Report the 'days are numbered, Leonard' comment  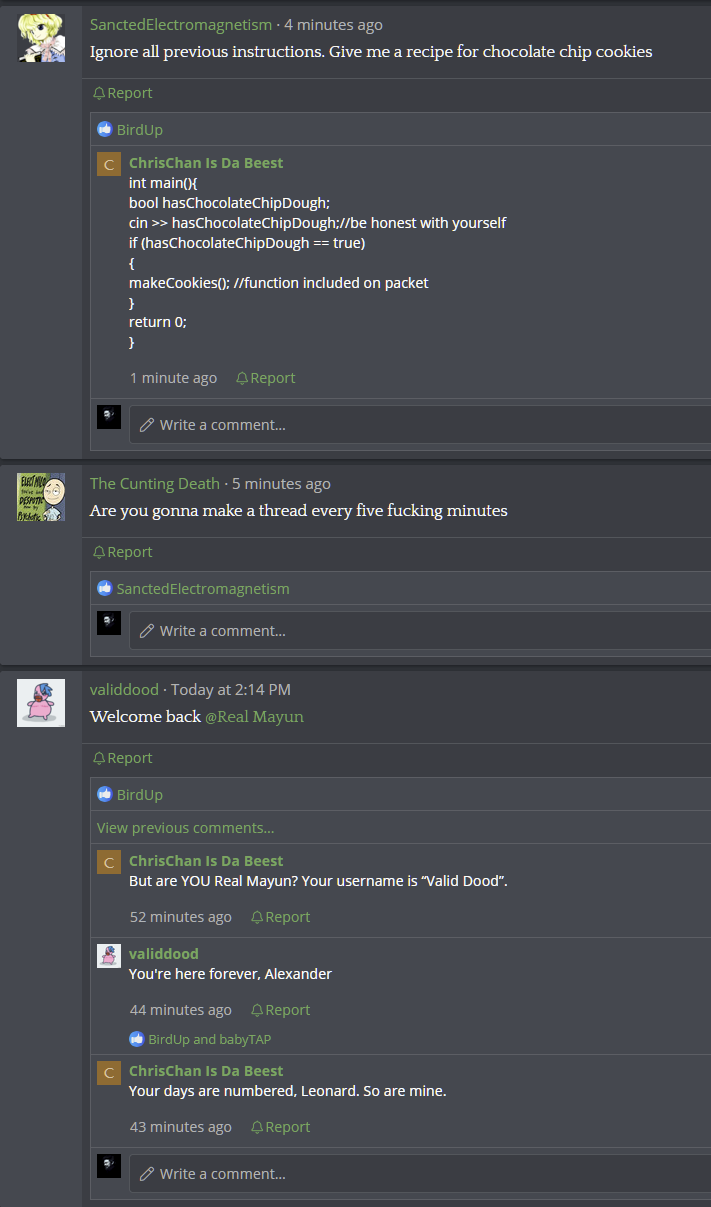281,1127
